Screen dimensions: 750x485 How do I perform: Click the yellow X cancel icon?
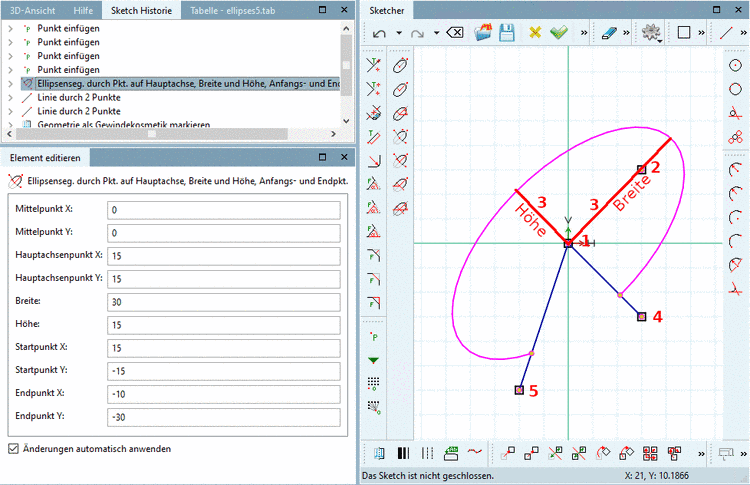(535, 33)
